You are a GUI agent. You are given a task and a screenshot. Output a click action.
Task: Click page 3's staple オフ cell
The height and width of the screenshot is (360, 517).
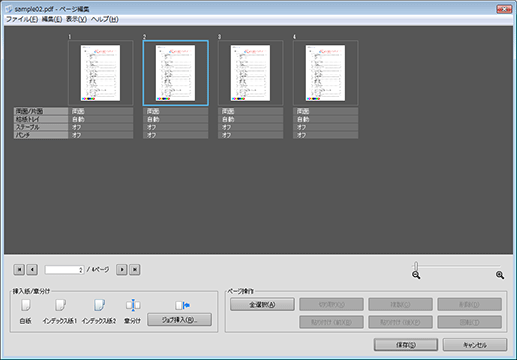coord(251,127)
